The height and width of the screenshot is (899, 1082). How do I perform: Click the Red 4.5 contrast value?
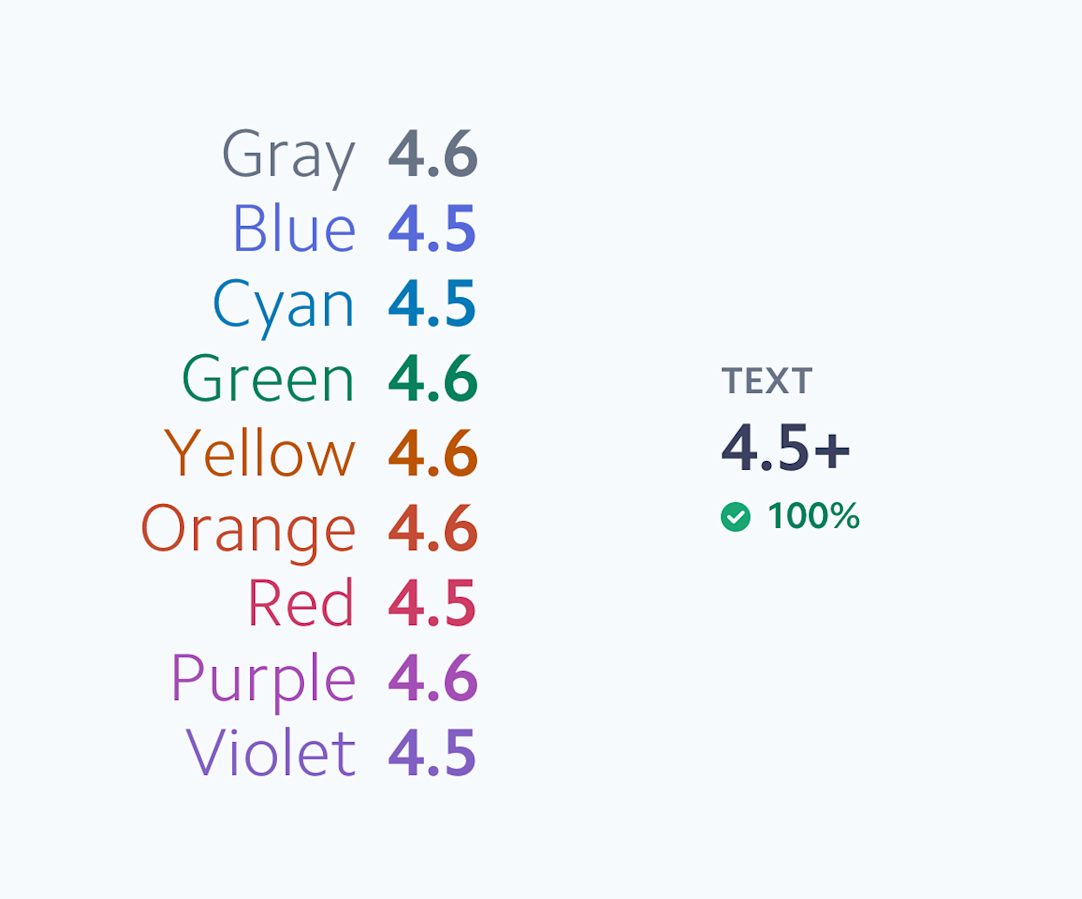[432, 603]
